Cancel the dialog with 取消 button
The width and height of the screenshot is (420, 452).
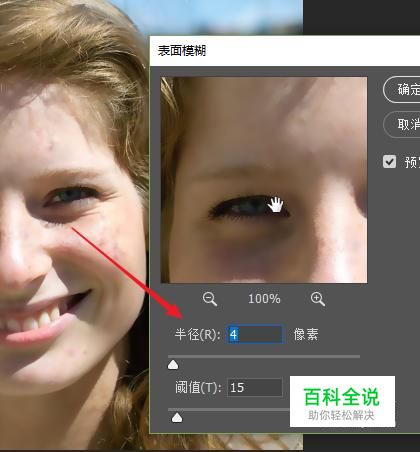402,125
